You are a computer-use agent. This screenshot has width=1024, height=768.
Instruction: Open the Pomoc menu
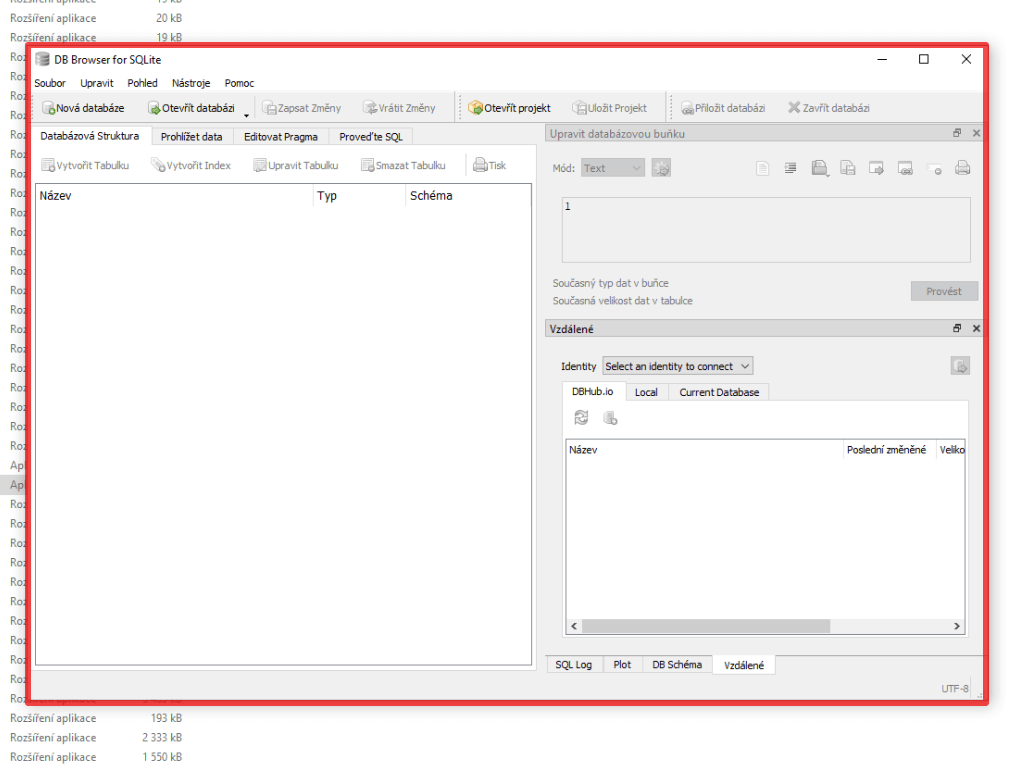pyautogui.click(x=240, y=84)
